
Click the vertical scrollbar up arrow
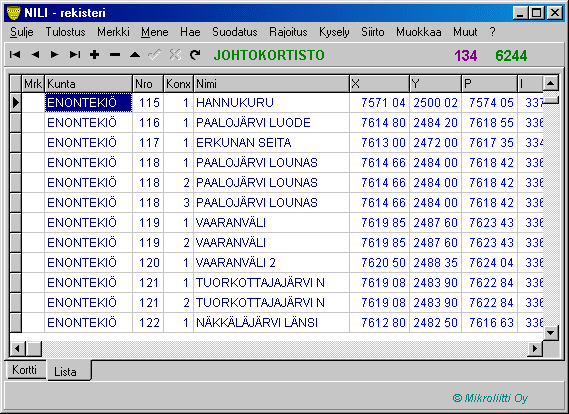tap(550, 84)
